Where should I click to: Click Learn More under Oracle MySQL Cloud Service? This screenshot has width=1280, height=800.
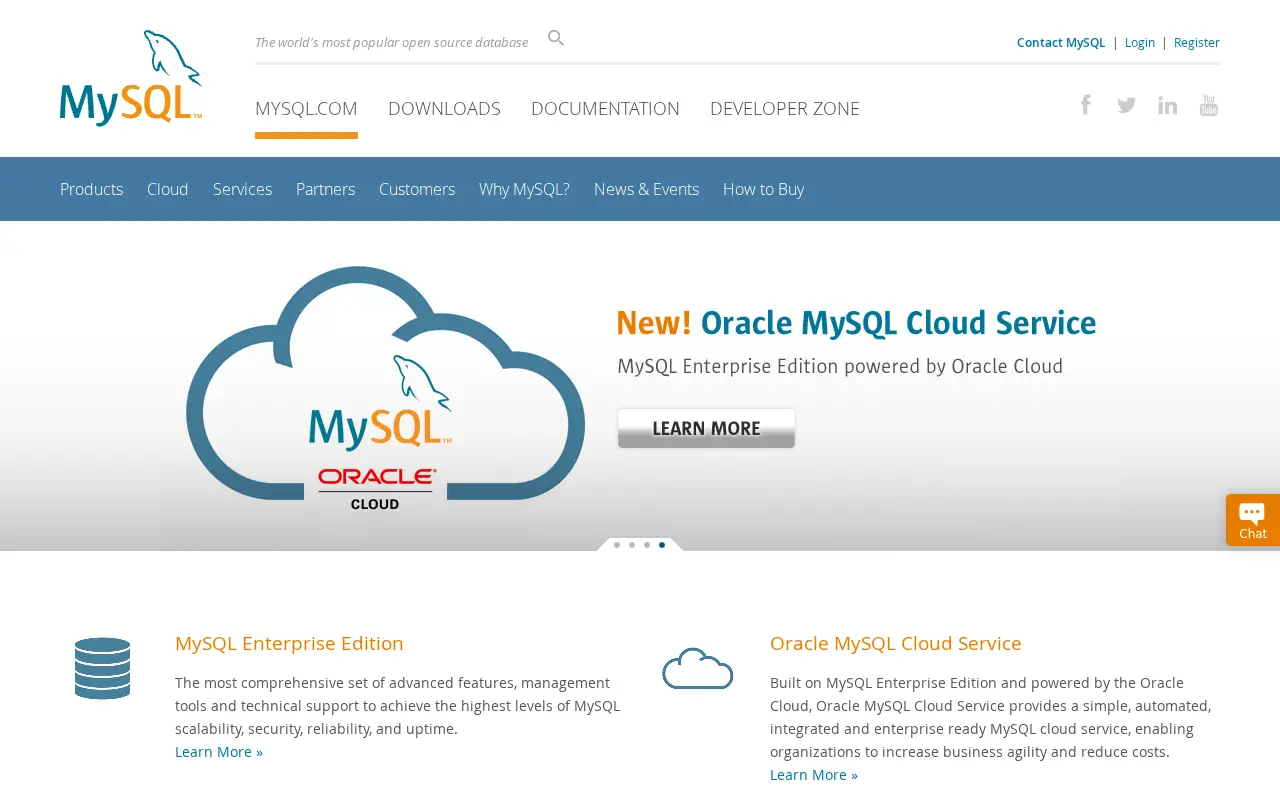814,775
